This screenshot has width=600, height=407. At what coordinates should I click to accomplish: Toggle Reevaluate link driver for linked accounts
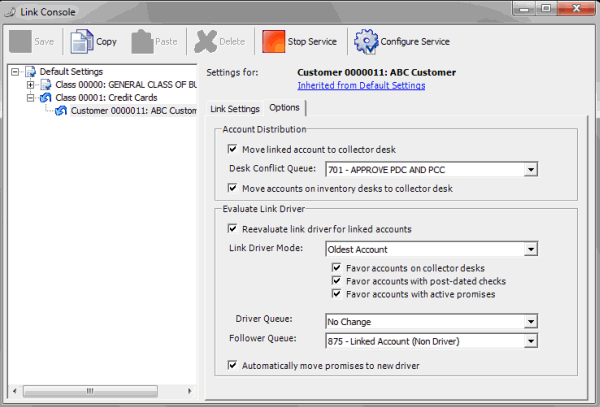232,228
